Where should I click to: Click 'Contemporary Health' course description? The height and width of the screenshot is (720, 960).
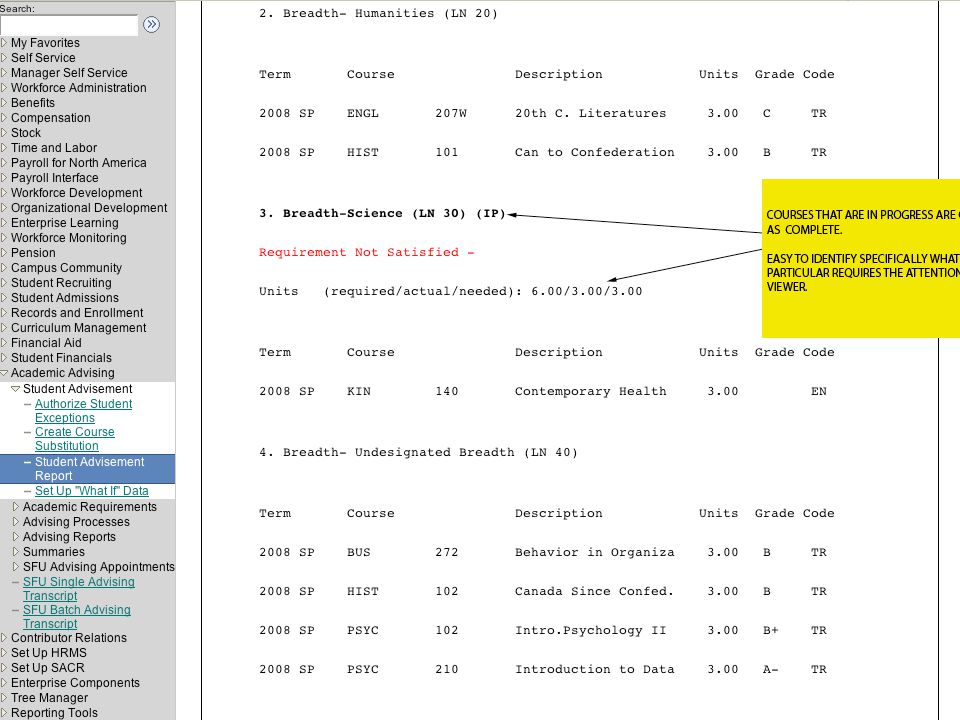[590, 391]
